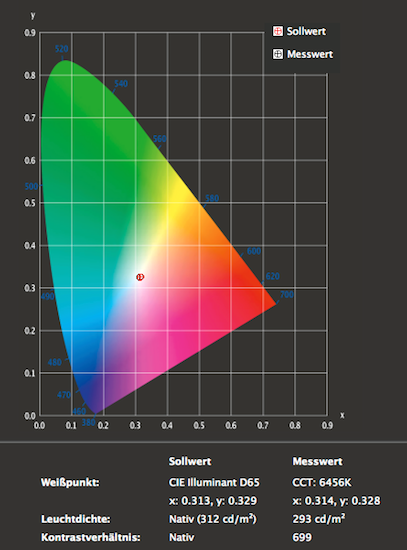The width and height of the screenshot is (407, 550).
Task: Select the Nativ (312 cd/m²) value
Action: [213, 518]
